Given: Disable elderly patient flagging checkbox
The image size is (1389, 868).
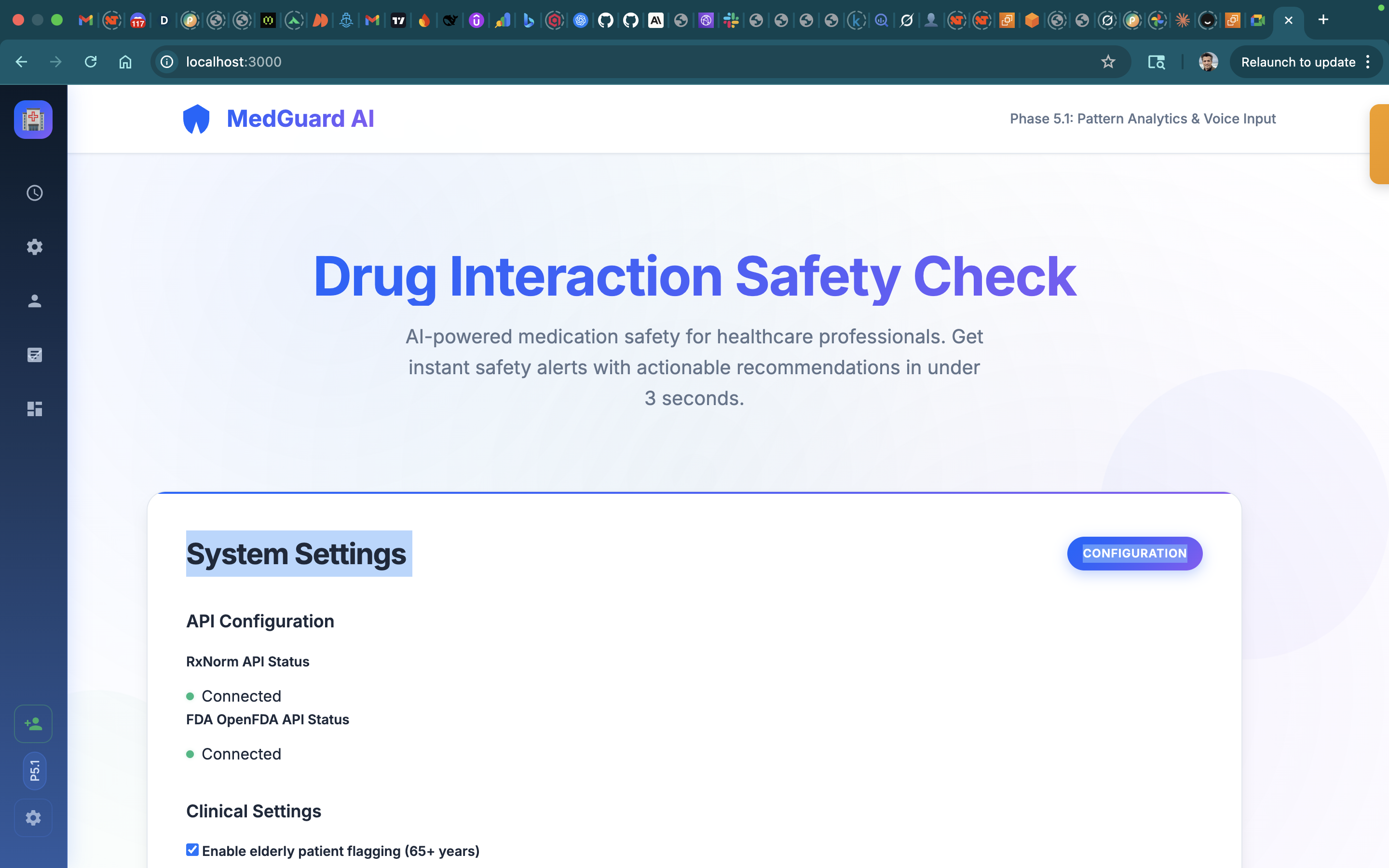Looking at the screenshot, I should (191, 850).
